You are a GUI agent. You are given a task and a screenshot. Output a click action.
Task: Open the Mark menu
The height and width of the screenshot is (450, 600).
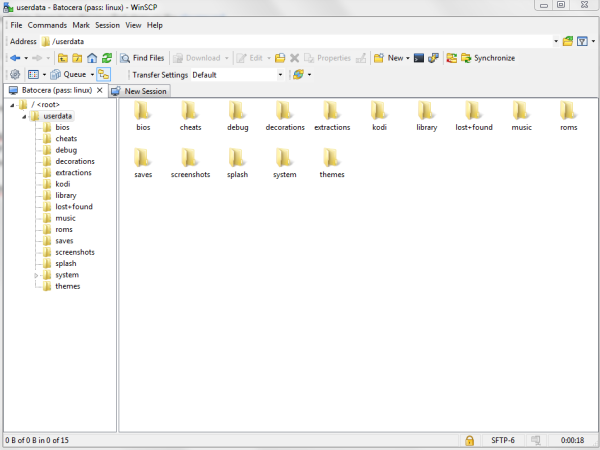(x=81, y=25)
